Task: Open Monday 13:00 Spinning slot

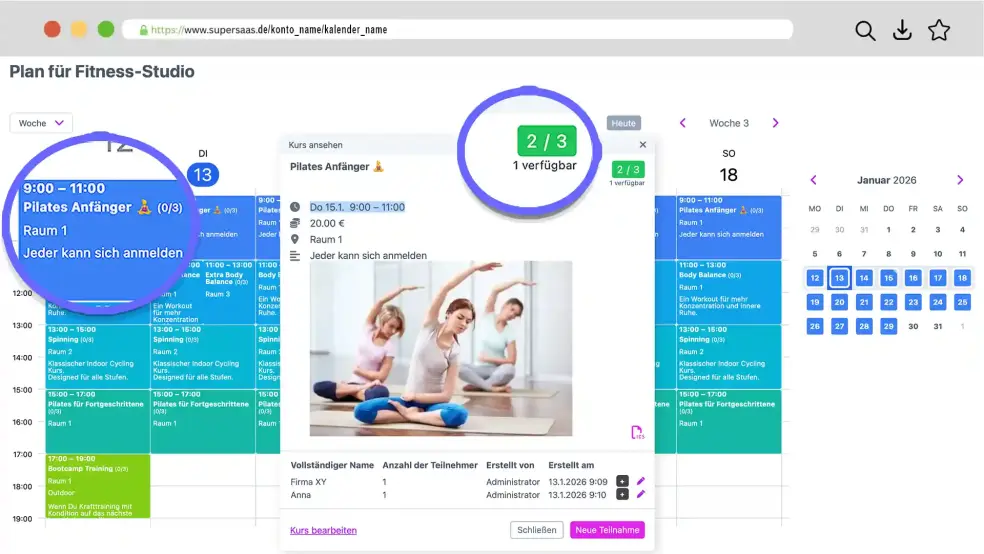Action: 98,356
